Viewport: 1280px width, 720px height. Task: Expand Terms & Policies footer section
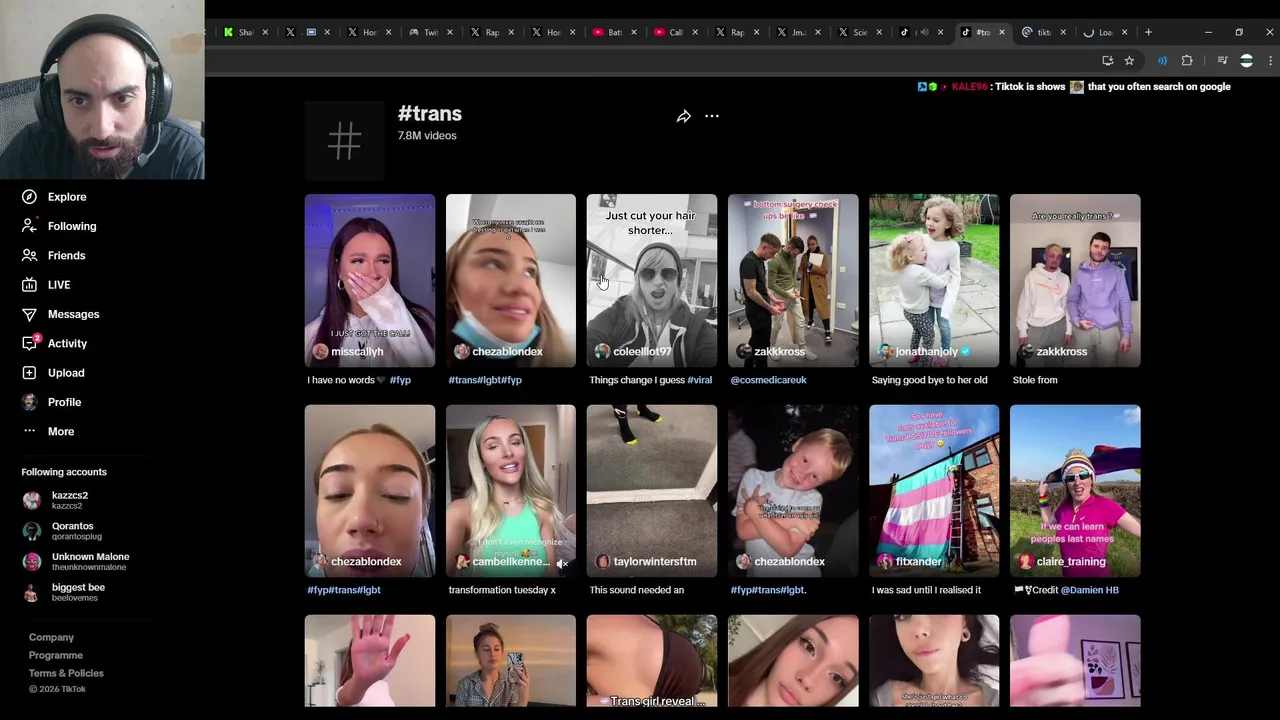(66, 673)
